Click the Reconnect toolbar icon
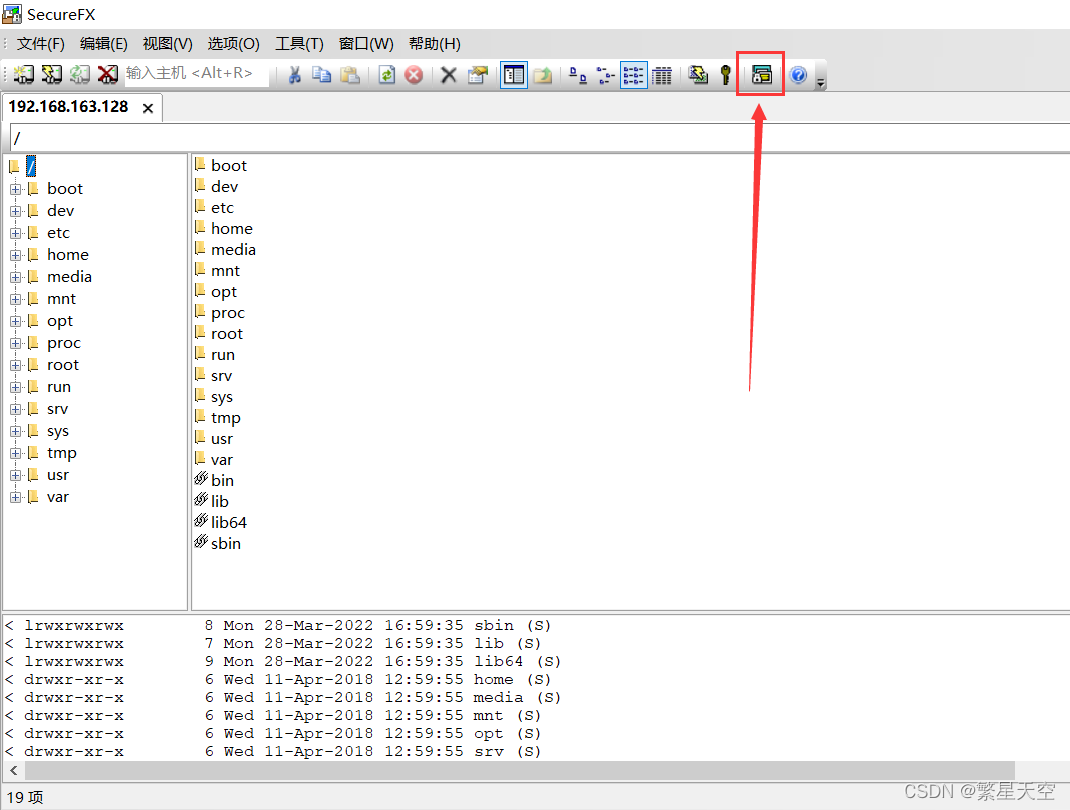Image resolution: width=1070 pixels, height=810 pixels. coord(80,74)
